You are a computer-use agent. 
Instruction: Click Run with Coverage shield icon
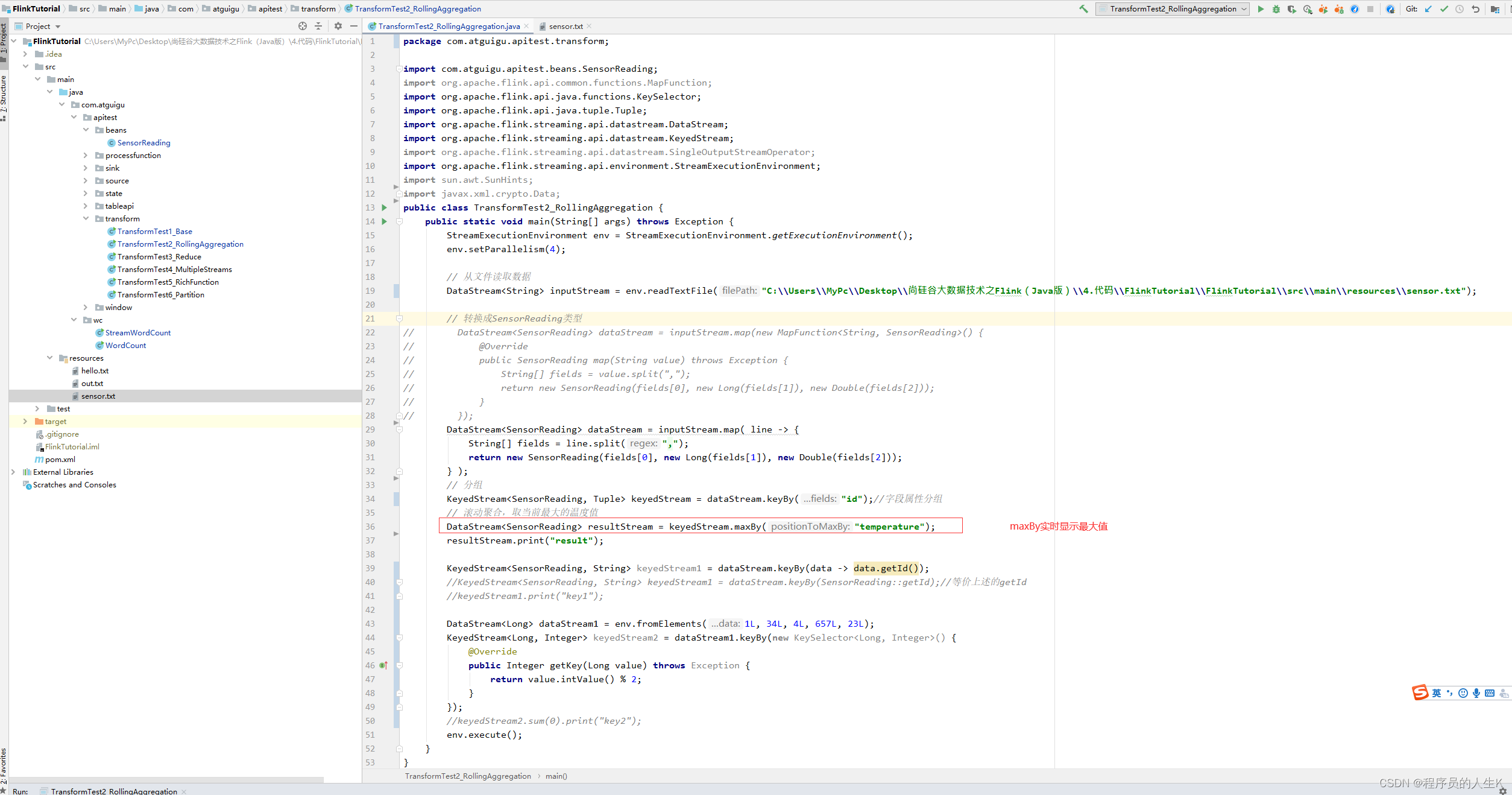pyautogui.click(x=1292, y=9)
